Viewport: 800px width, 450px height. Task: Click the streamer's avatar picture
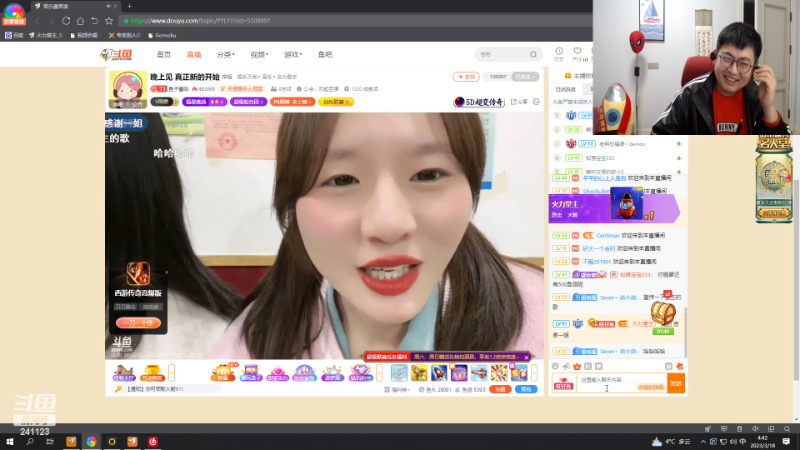128,90
